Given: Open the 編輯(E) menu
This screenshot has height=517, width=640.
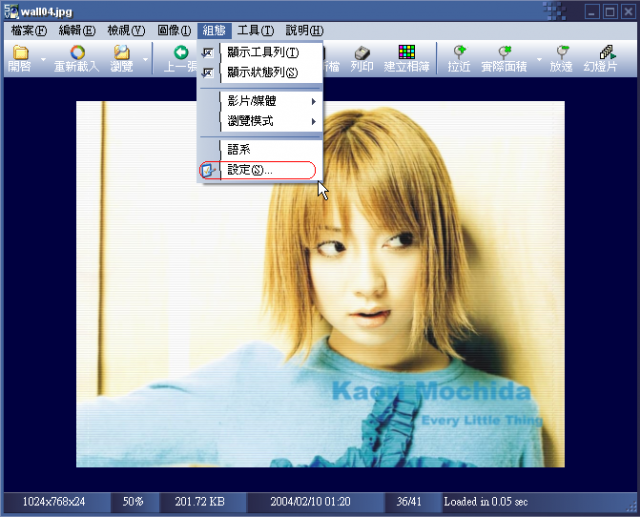Looking at the screenshot, I should [77, 31].
